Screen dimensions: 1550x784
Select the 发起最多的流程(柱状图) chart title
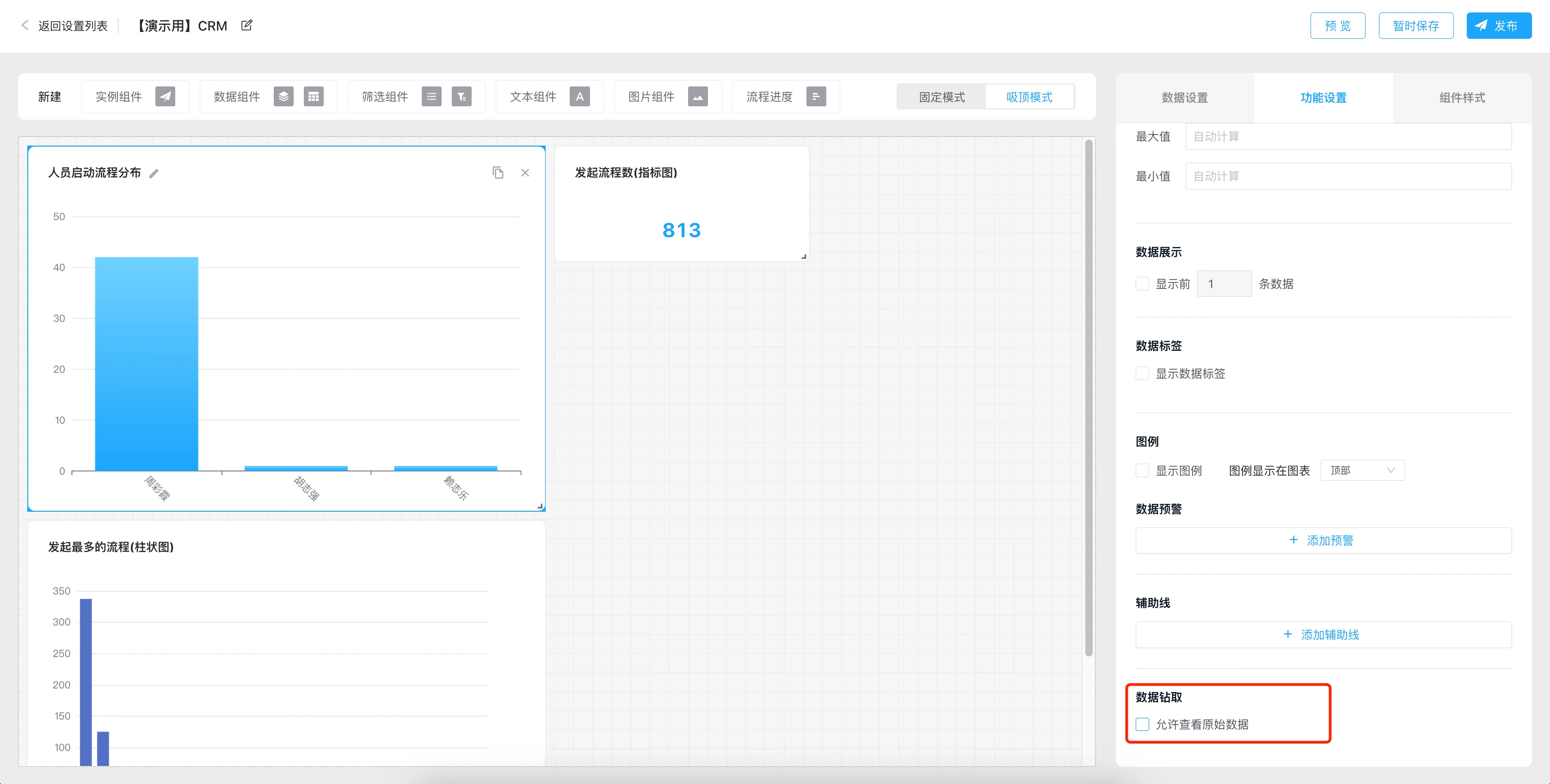tap(111, 547)
